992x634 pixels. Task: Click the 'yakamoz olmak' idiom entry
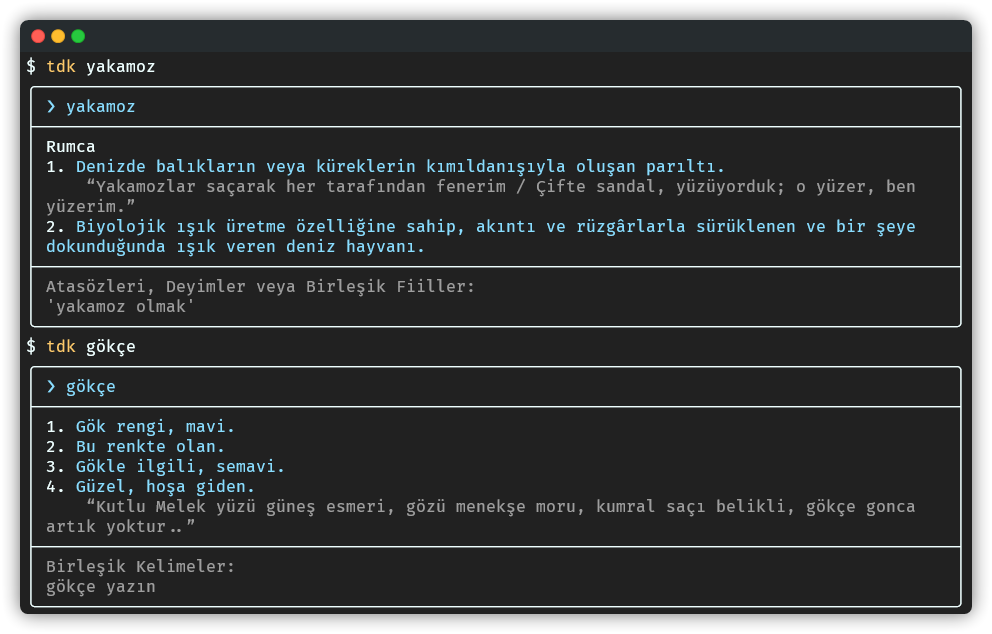pyautogui.click(x=120, y=307)
